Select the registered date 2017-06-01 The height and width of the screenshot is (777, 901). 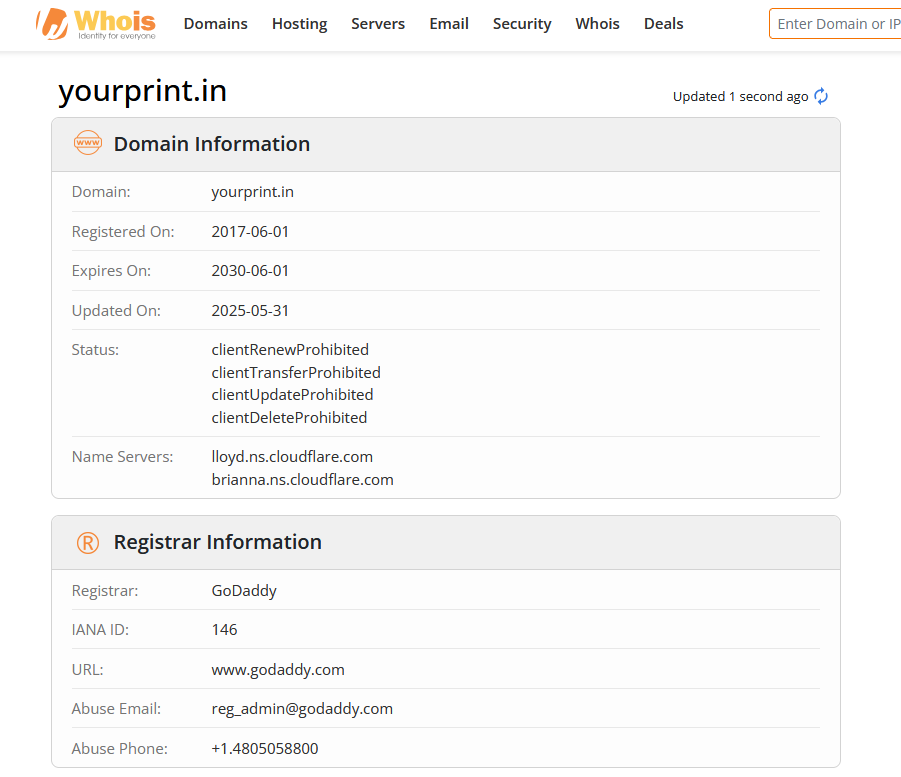[250, 232]
